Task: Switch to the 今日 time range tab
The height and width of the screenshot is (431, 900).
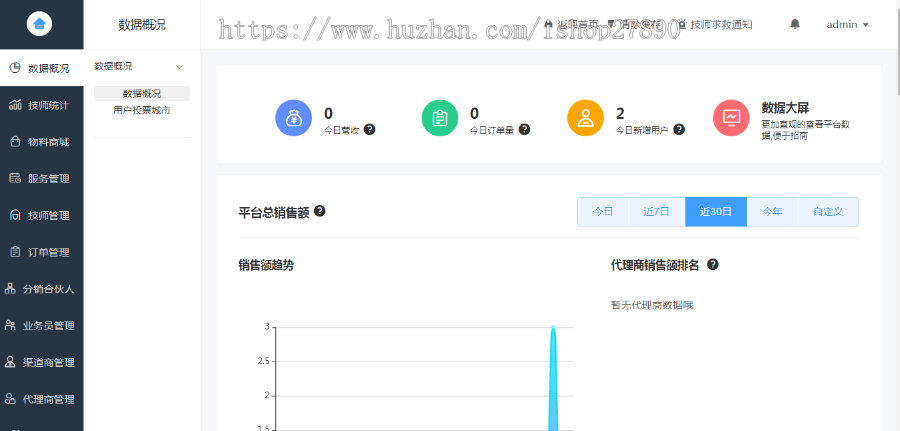Action: (603, 212)
